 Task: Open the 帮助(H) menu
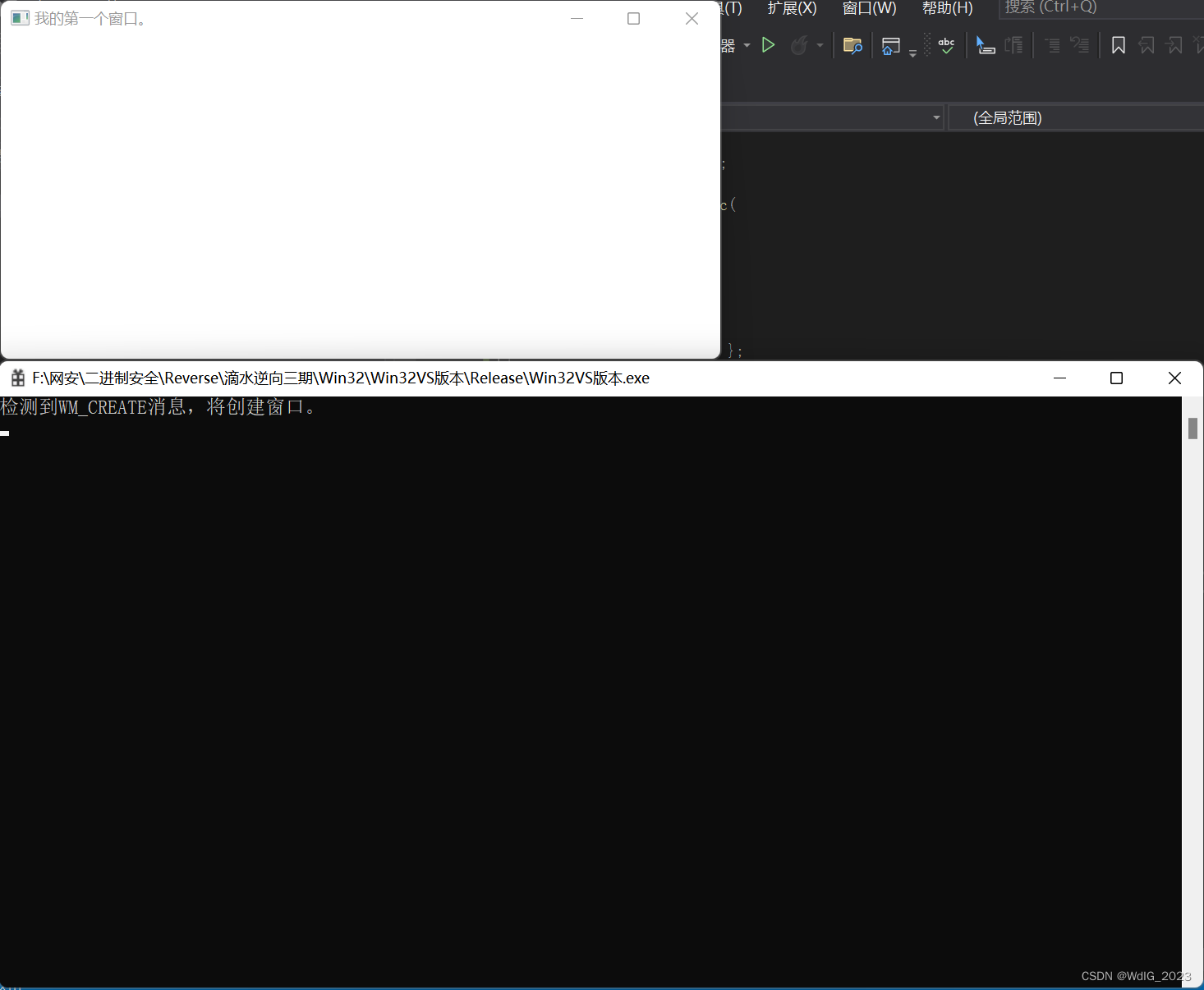(x=947, y=8)
